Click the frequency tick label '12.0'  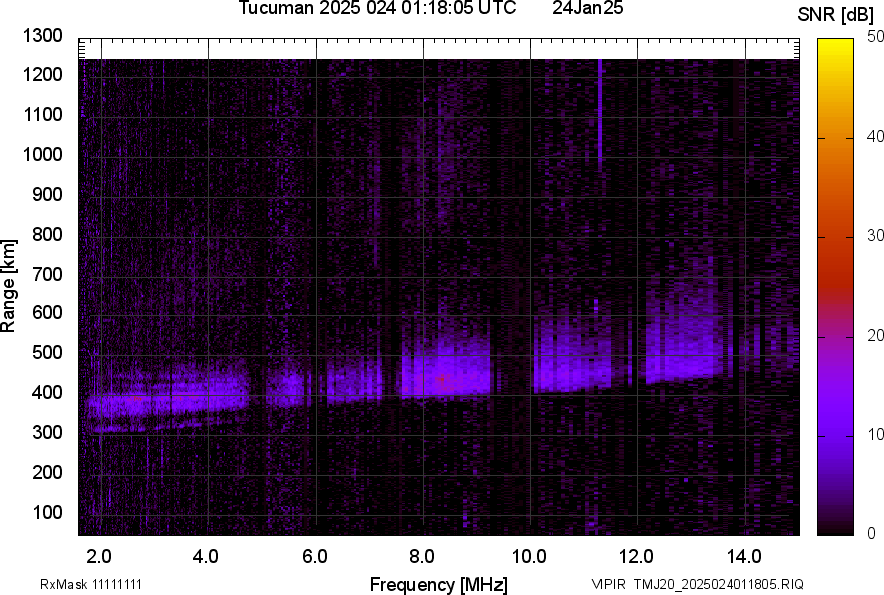tap(636, 557)
